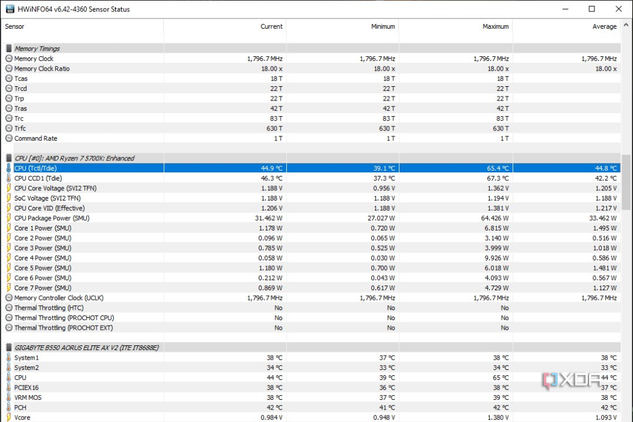Select the Trc row label
Viewport: 633px width, 422px height.
tap(19, 118)
